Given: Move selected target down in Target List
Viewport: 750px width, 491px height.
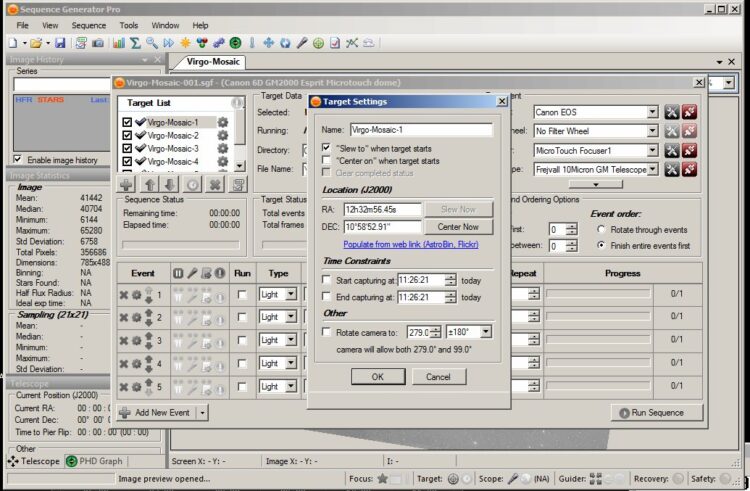Looking at the screenshot, I should coord(170,184).
